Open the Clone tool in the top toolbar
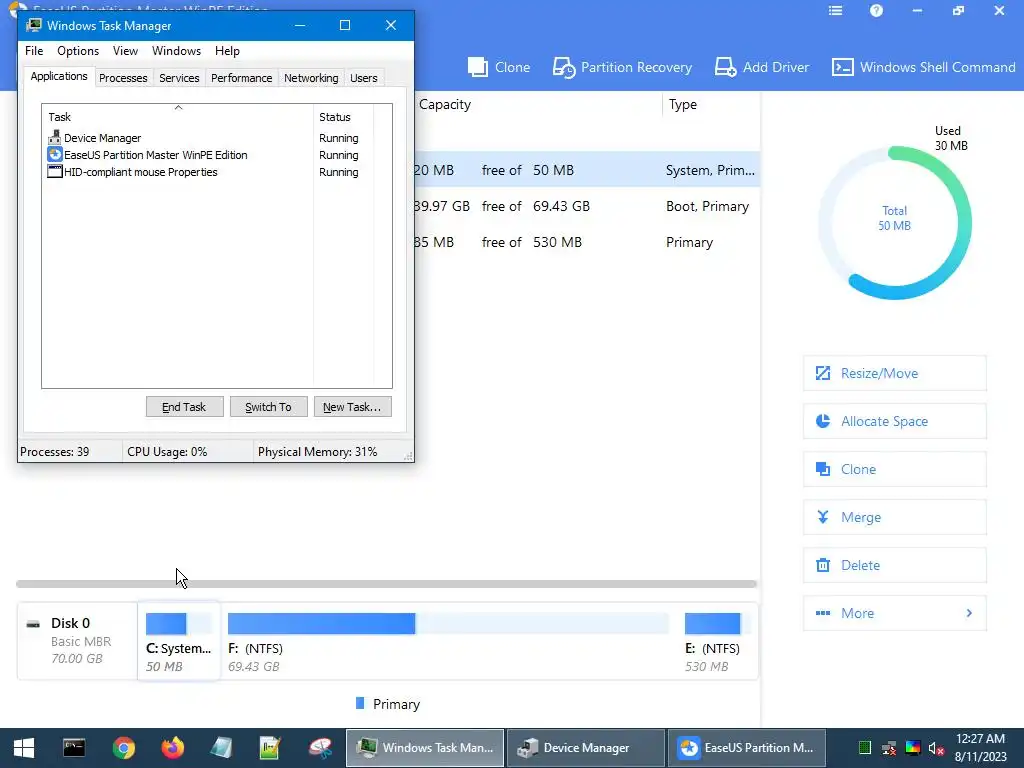Screen dimensions: 1024x768 tap(499, 67)
